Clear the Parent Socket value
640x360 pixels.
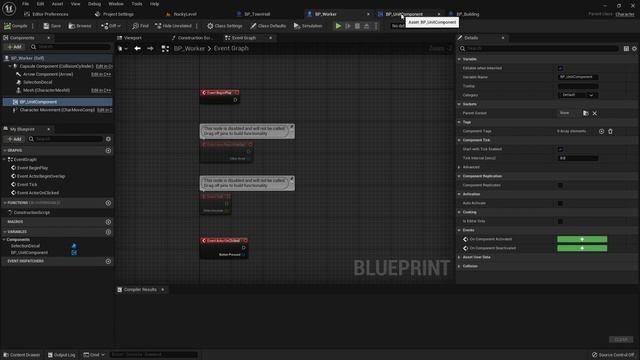point(595,113)
